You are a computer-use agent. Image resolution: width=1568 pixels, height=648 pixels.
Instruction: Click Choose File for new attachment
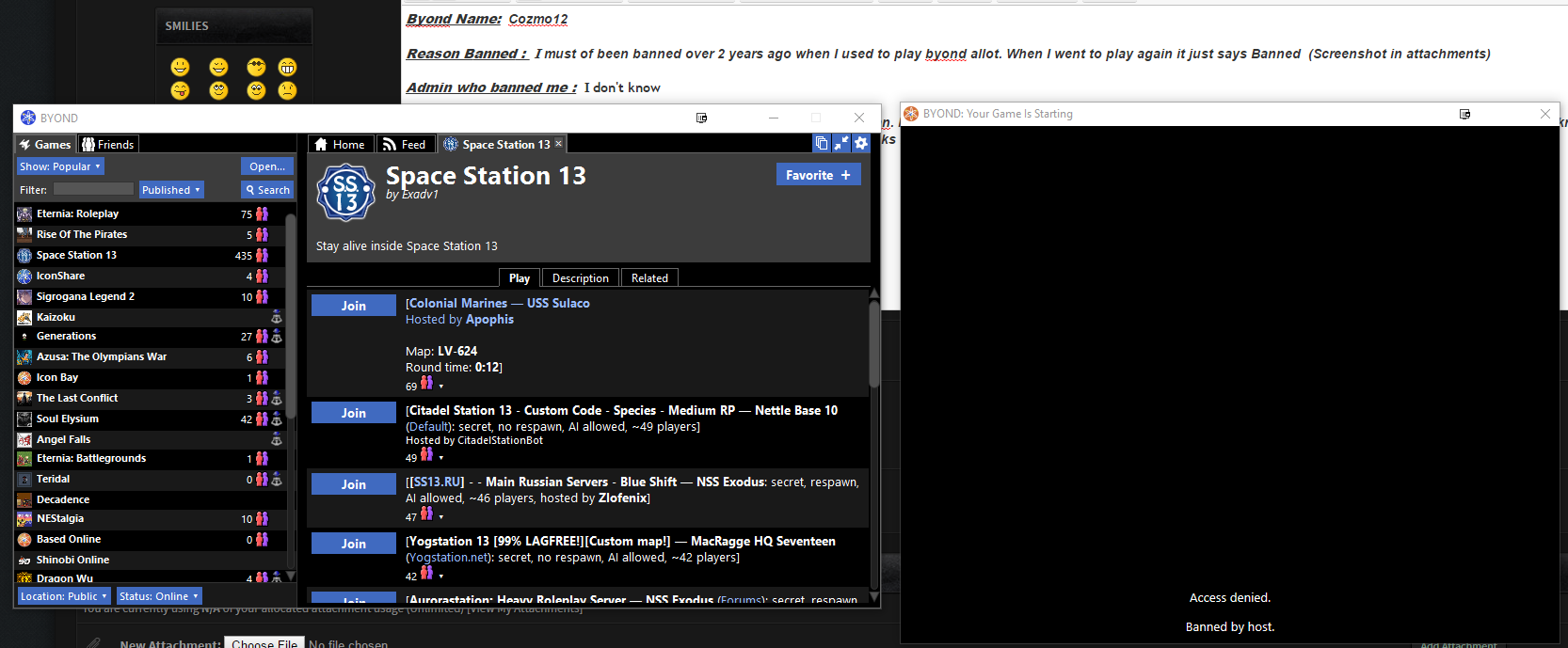coord(265,644)
